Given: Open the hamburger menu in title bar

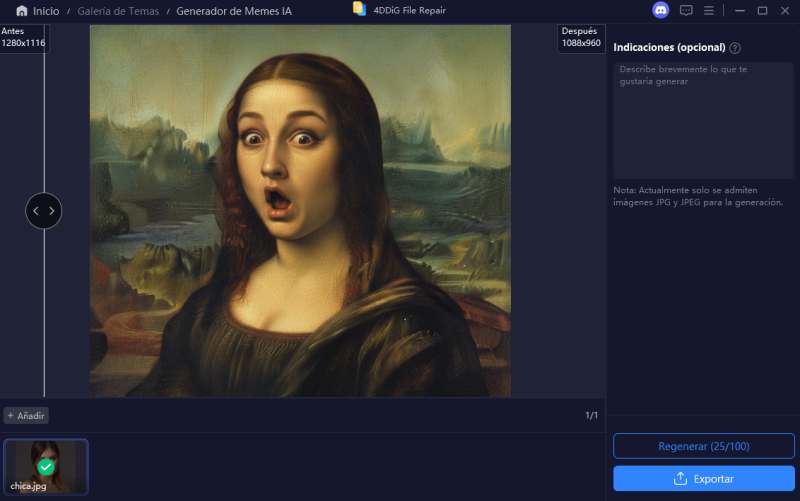Looking at the screenshot, I should [709, 10].
